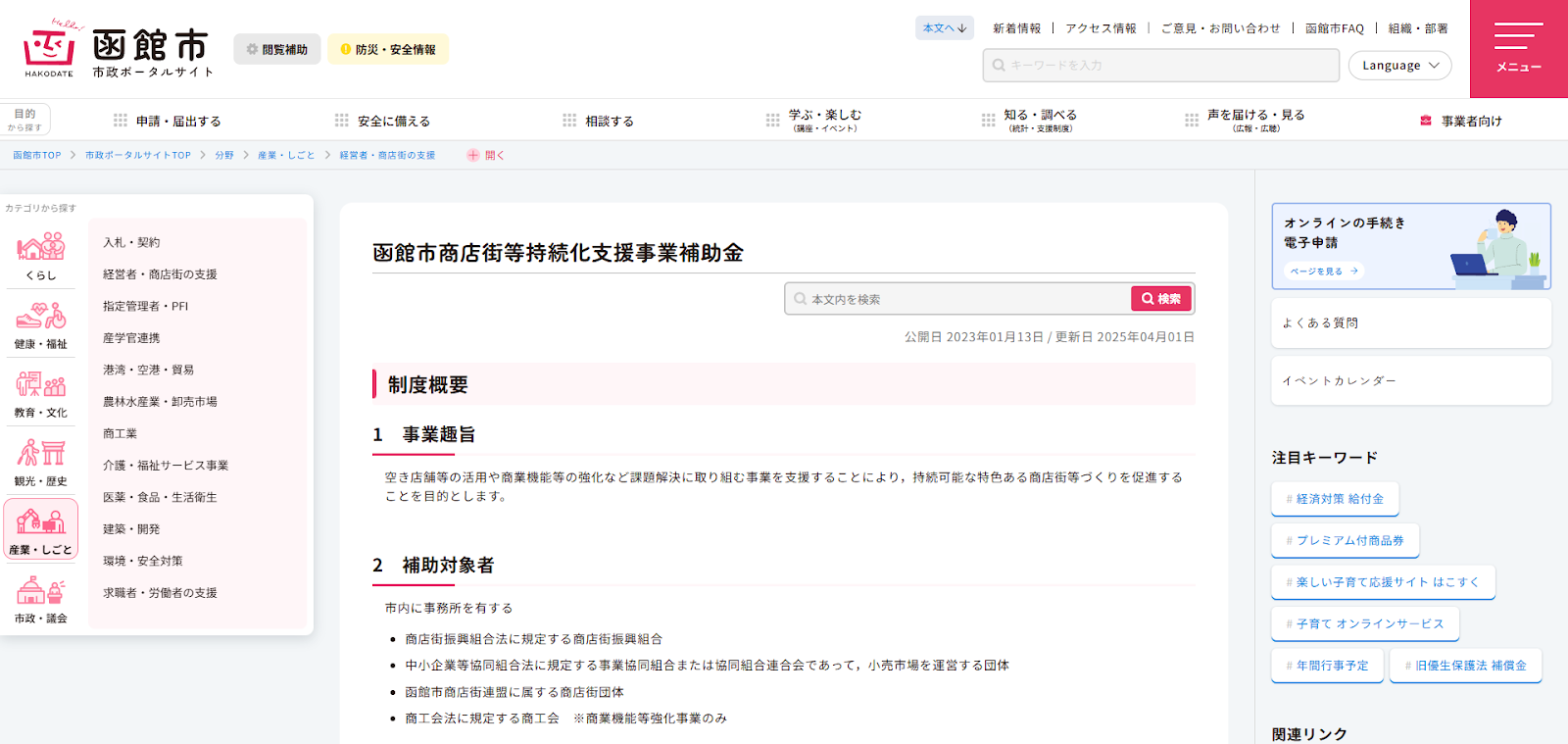Viewport: 1568px width, 744px height.
Task: Click the plus icon beside 開く
Action: [x=473, y=155]
